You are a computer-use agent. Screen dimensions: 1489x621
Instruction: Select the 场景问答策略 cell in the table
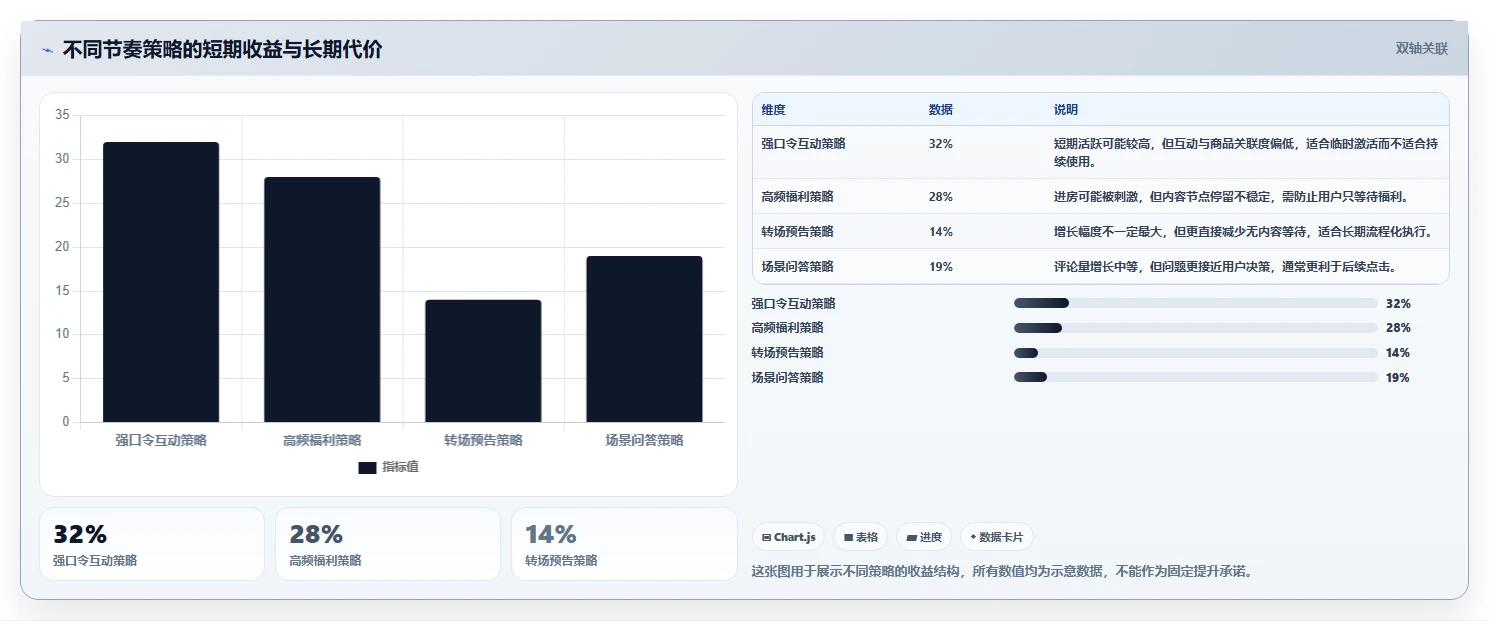[x=797, y=267]
